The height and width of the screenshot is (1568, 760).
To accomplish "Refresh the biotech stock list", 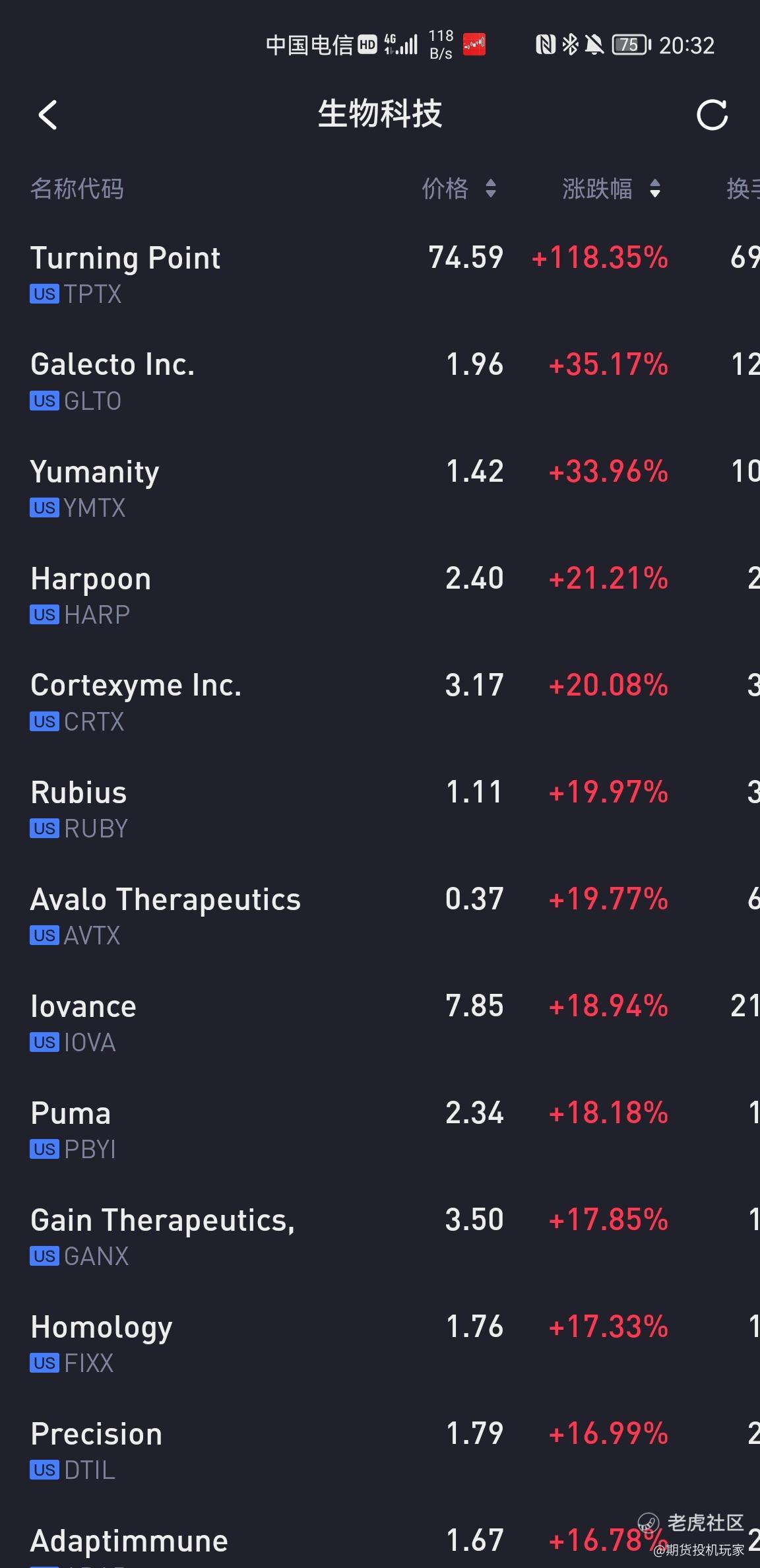I will coord(712,115).
